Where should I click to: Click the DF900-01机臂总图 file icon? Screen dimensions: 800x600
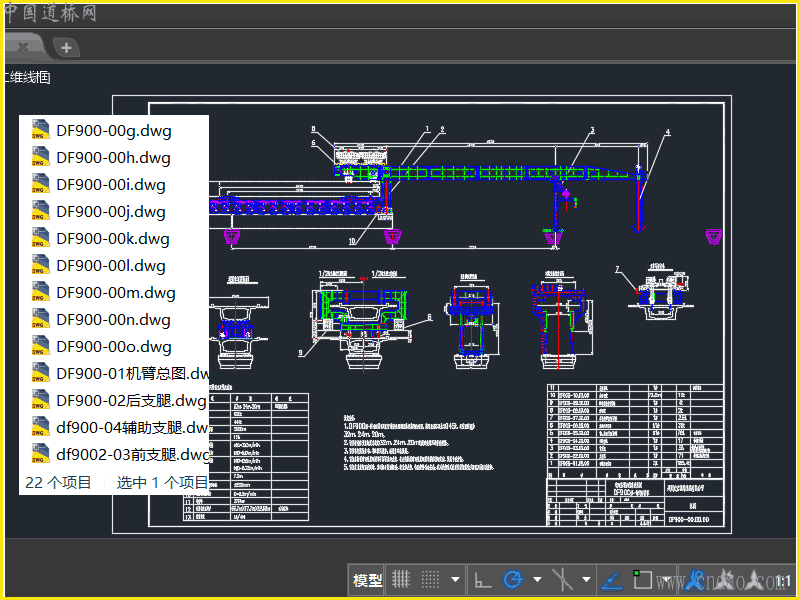click(x=40, y=373)
